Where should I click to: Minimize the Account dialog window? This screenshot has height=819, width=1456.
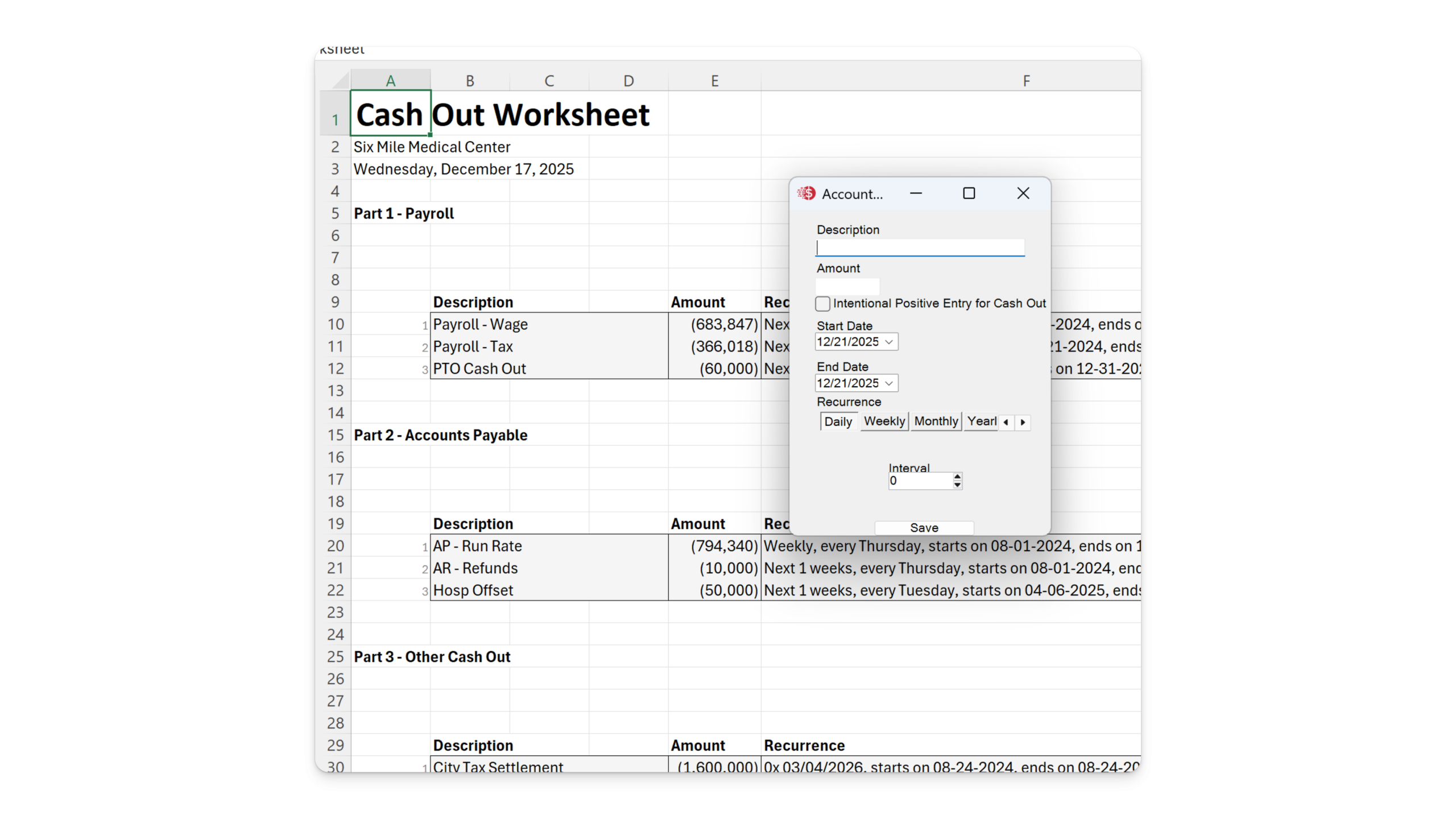pos(916,194)
